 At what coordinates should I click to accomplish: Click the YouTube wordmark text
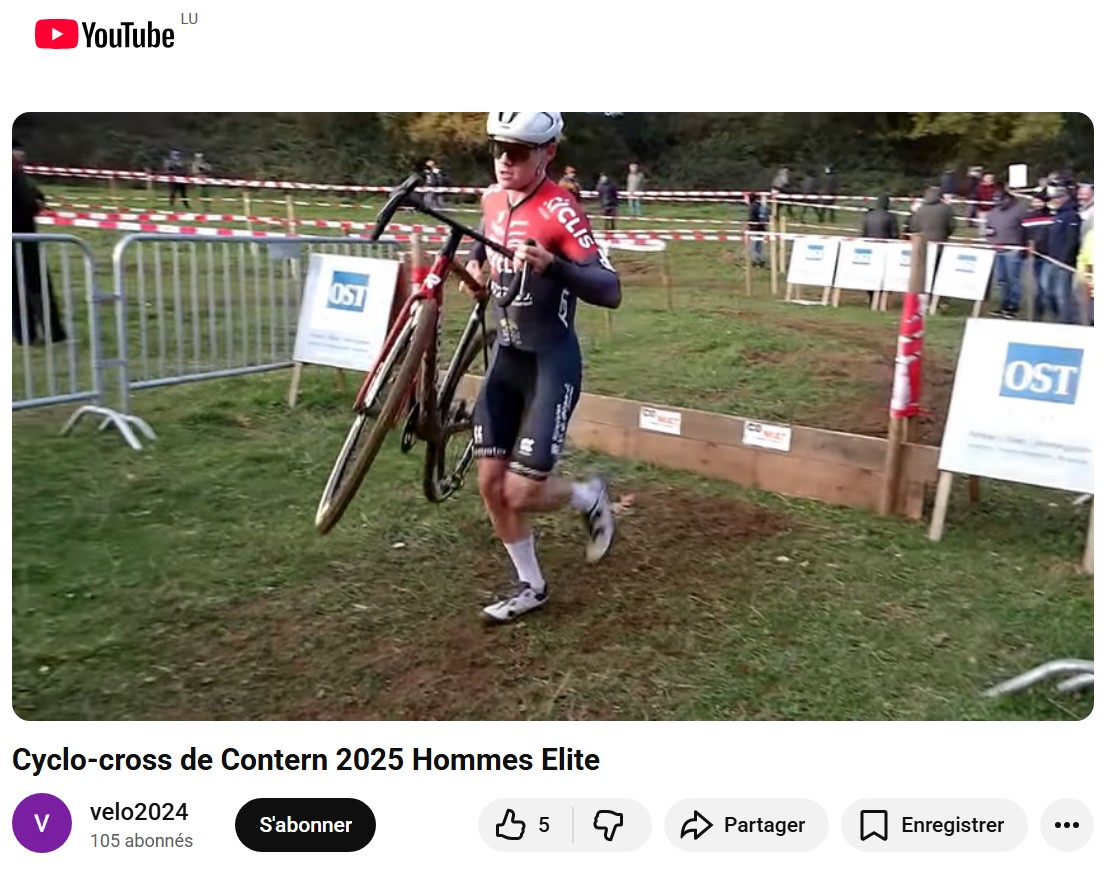click(x=128, y=35)
